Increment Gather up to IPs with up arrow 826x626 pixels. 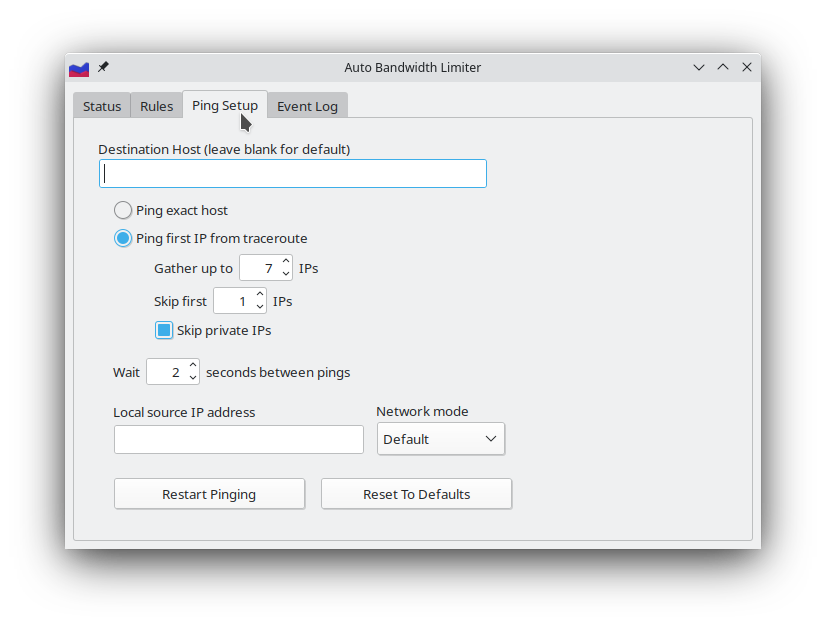coord(285,263)
